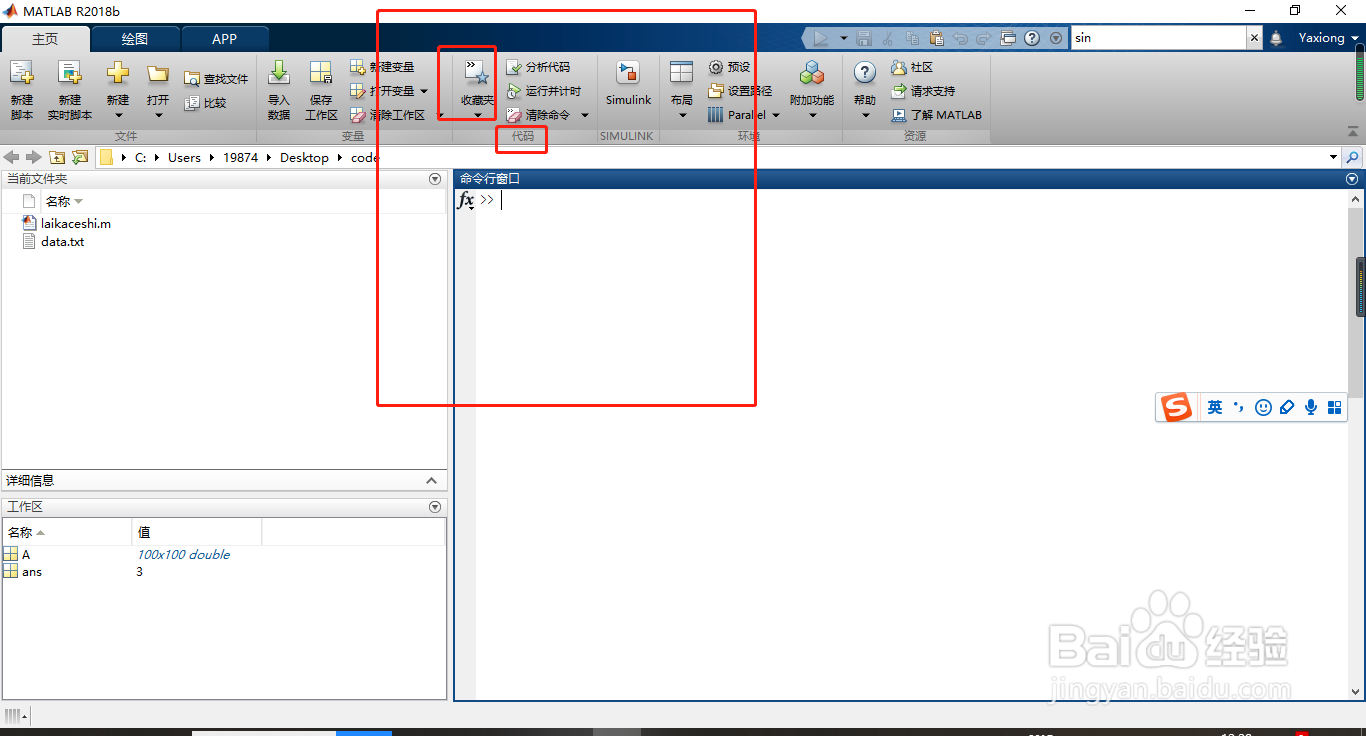The width and height of the screenshot is (1366, 736).
Task: Click the quick access help question mark
Action: (x=1032, y=38)
